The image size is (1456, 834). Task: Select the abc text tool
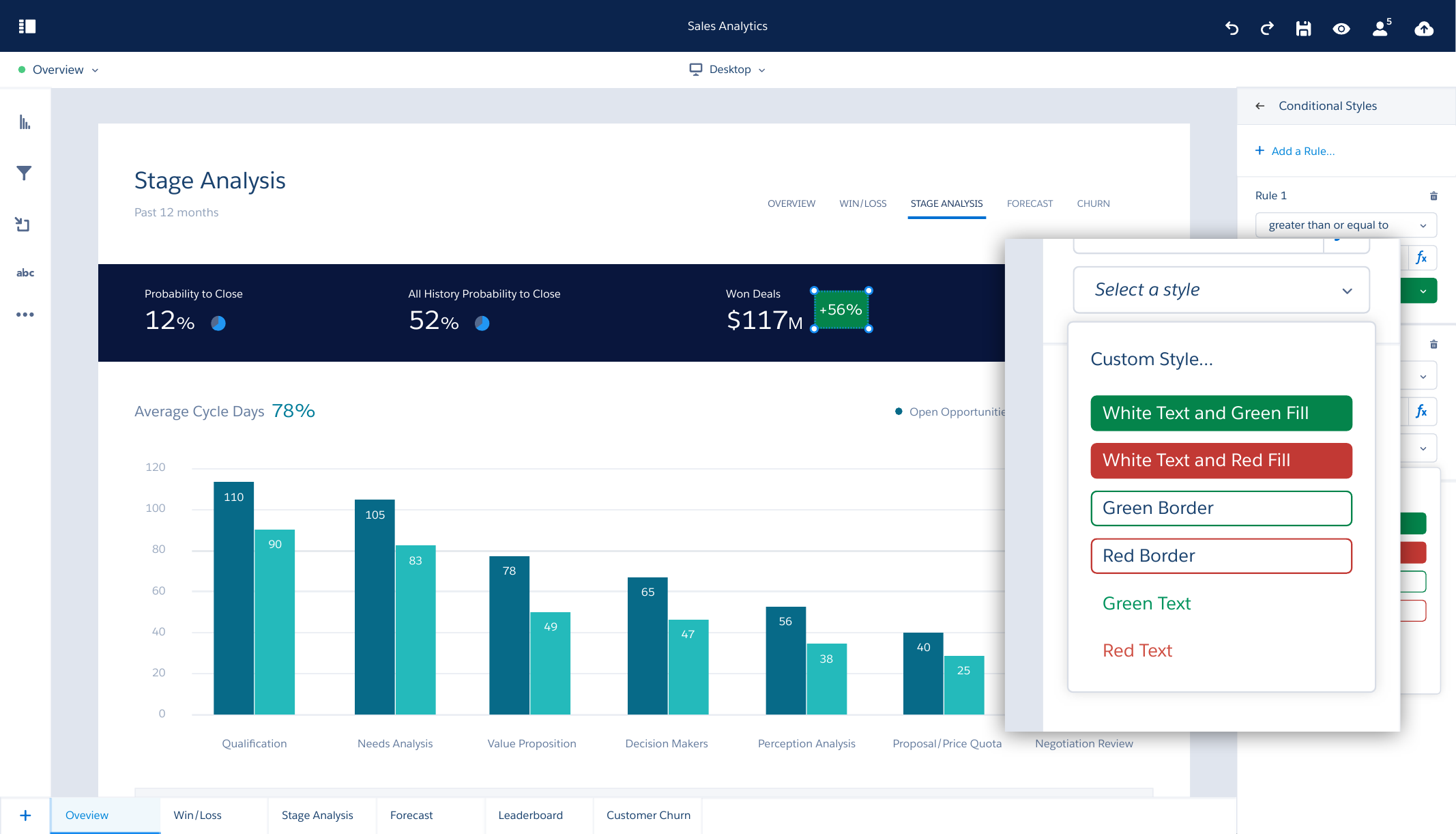25,273
